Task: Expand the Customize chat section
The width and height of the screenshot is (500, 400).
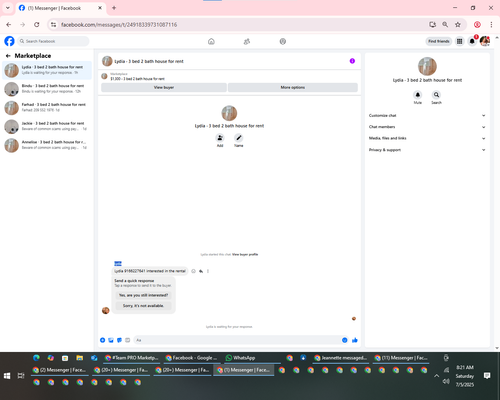Action: pos(427,115)
